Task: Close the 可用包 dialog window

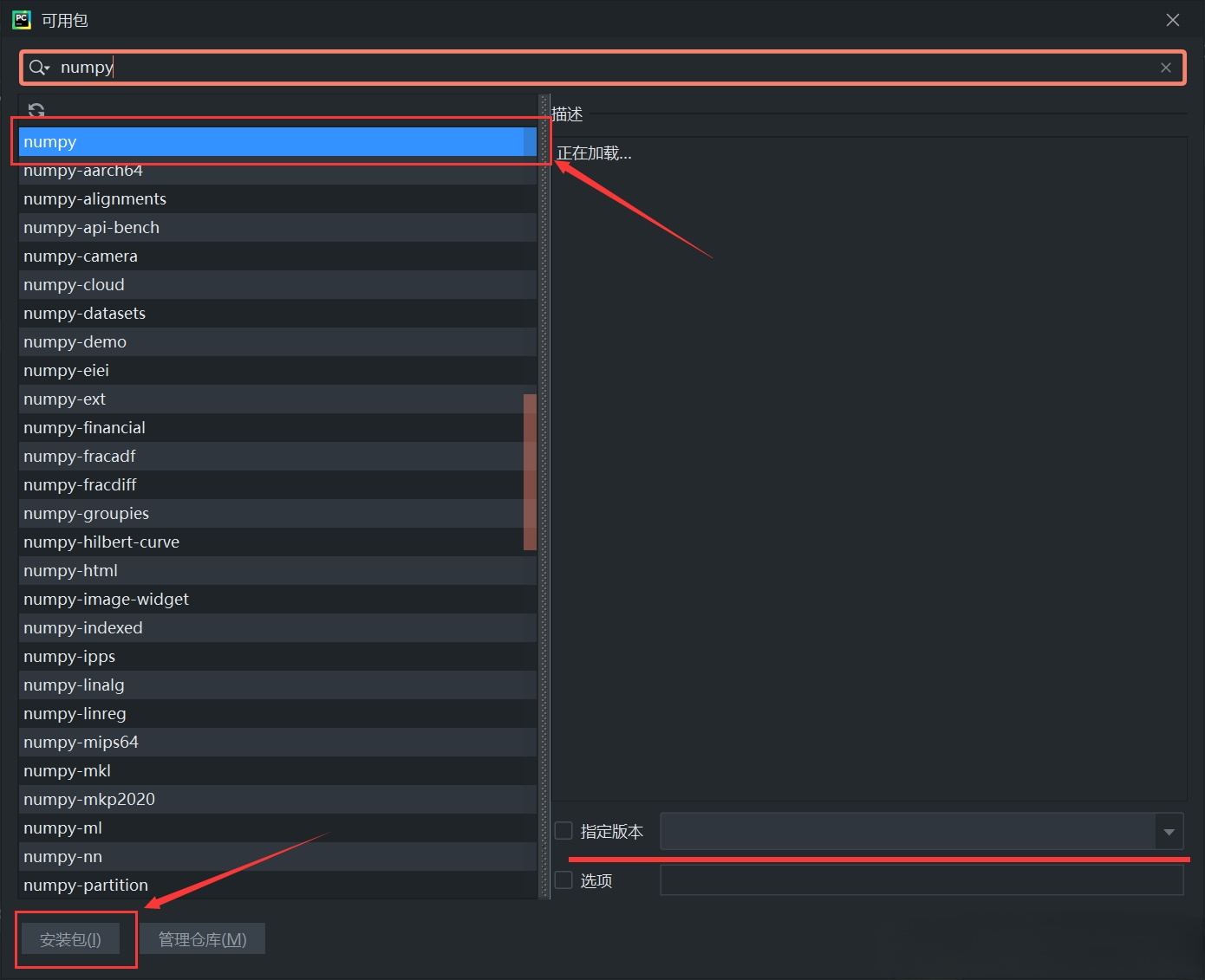Action: (1173, 20)
